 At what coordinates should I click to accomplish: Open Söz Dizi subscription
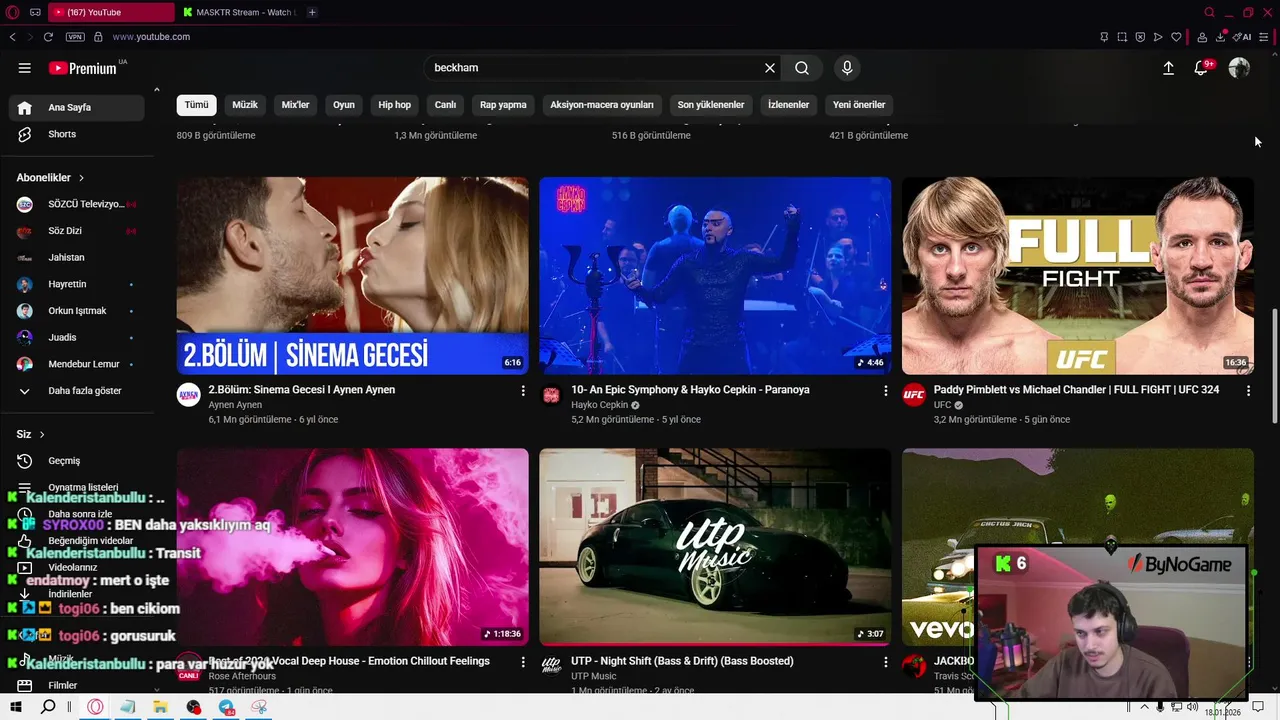click(x=78, y=231)
